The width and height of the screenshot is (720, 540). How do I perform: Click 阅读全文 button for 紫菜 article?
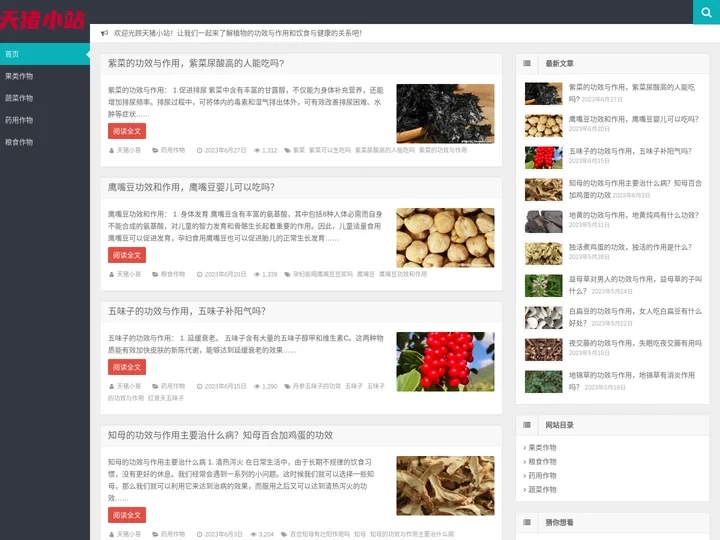click(x=127, y=131)
